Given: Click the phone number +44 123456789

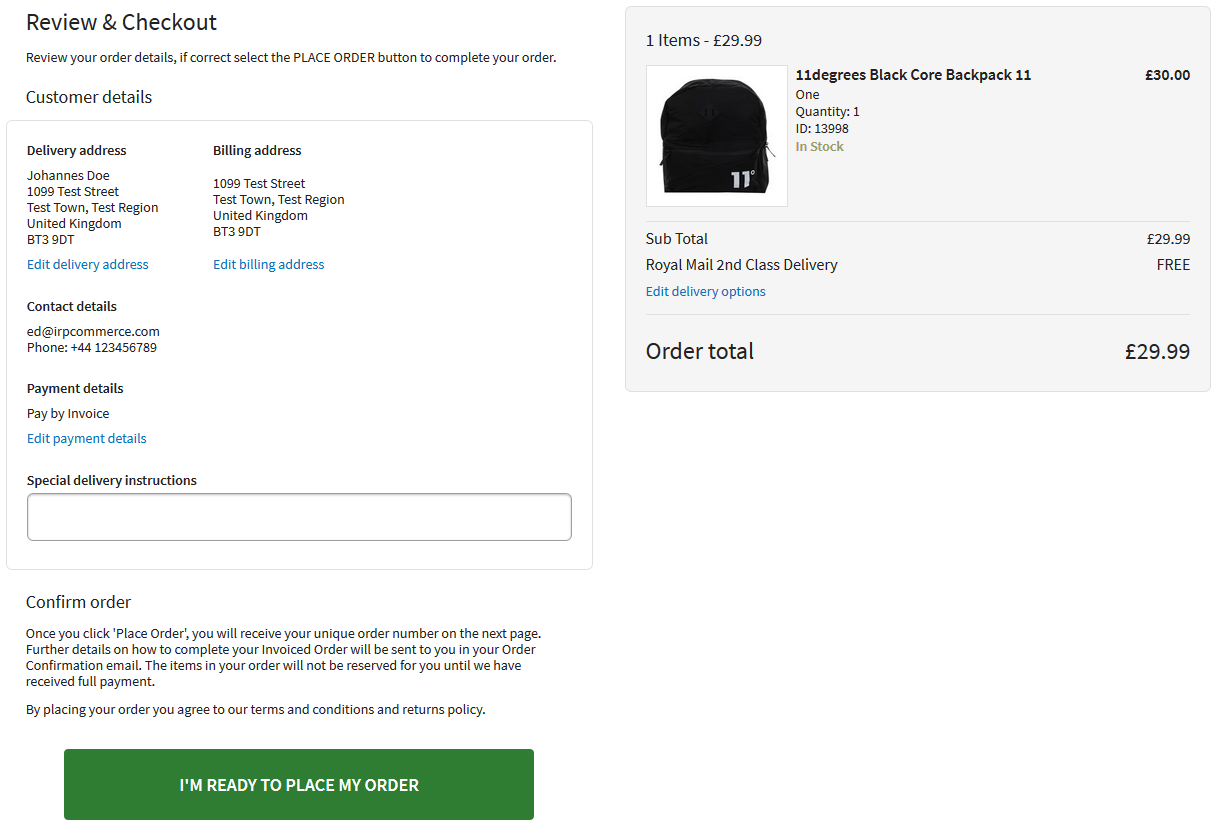Looking at the screenshot, I should (113, 348).
